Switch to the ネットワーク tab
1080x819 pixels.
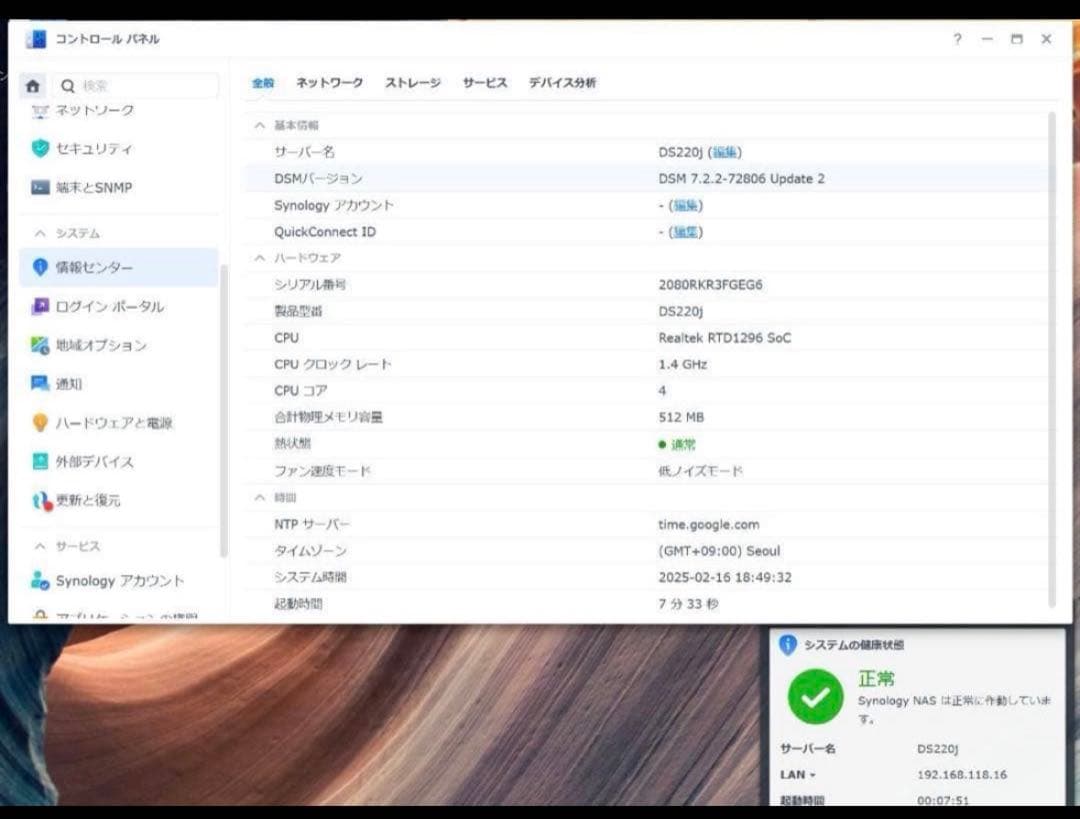click(328, 84)
